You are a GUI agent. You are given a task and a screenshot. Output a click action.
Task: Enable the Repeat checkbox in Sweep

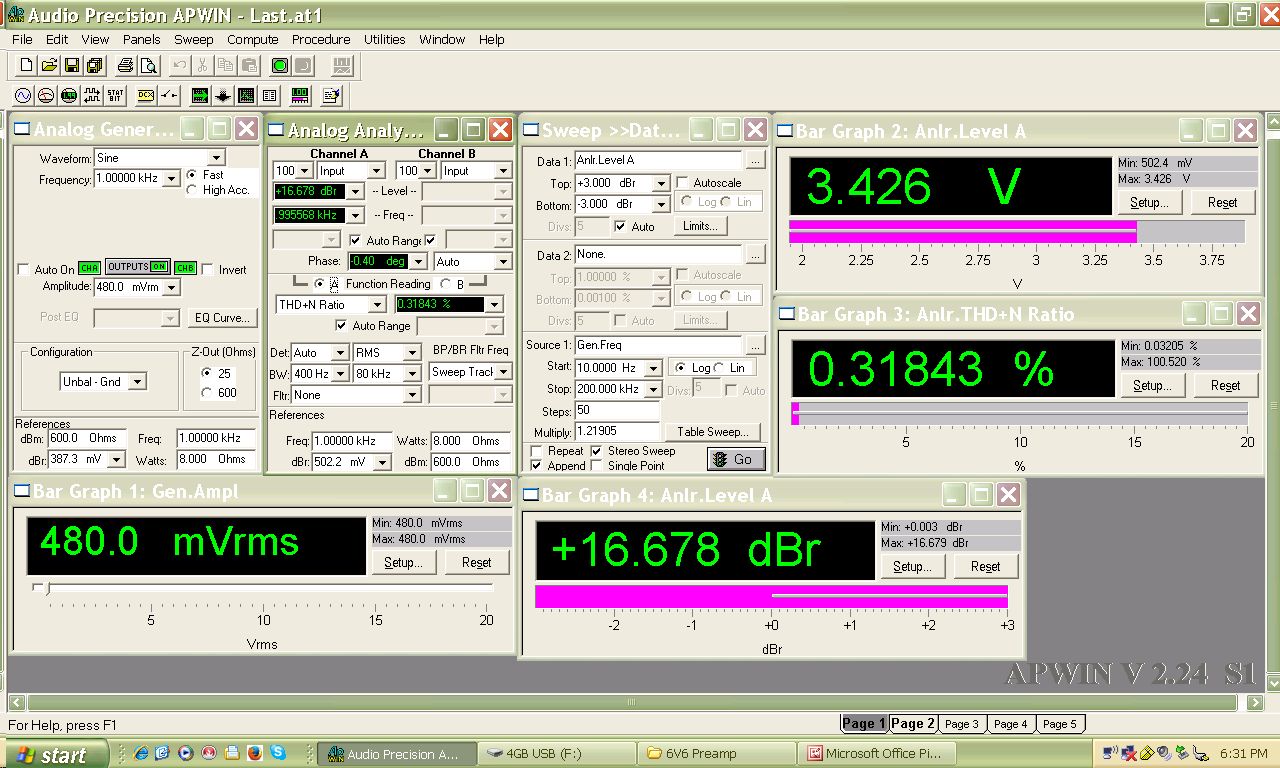[x=537, y=451]
